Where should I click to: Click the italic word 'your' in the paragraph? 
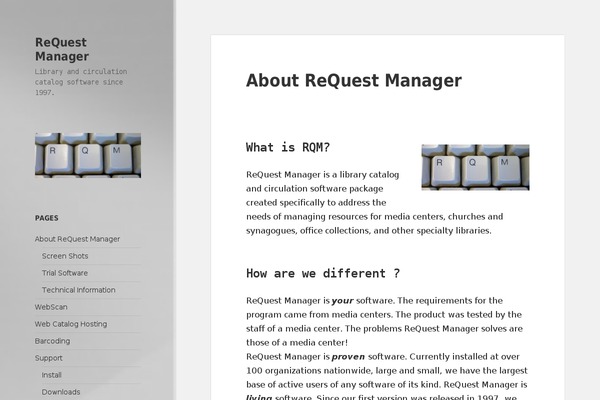click(342, 301)
